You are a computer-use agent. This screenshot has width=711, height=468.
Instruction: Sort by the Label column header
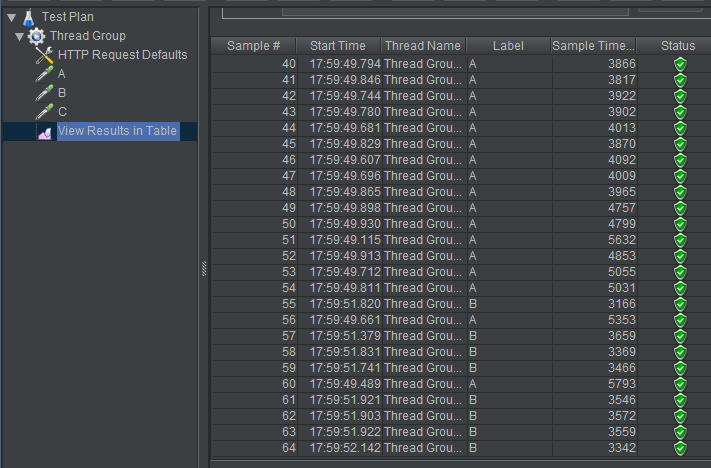508,46
